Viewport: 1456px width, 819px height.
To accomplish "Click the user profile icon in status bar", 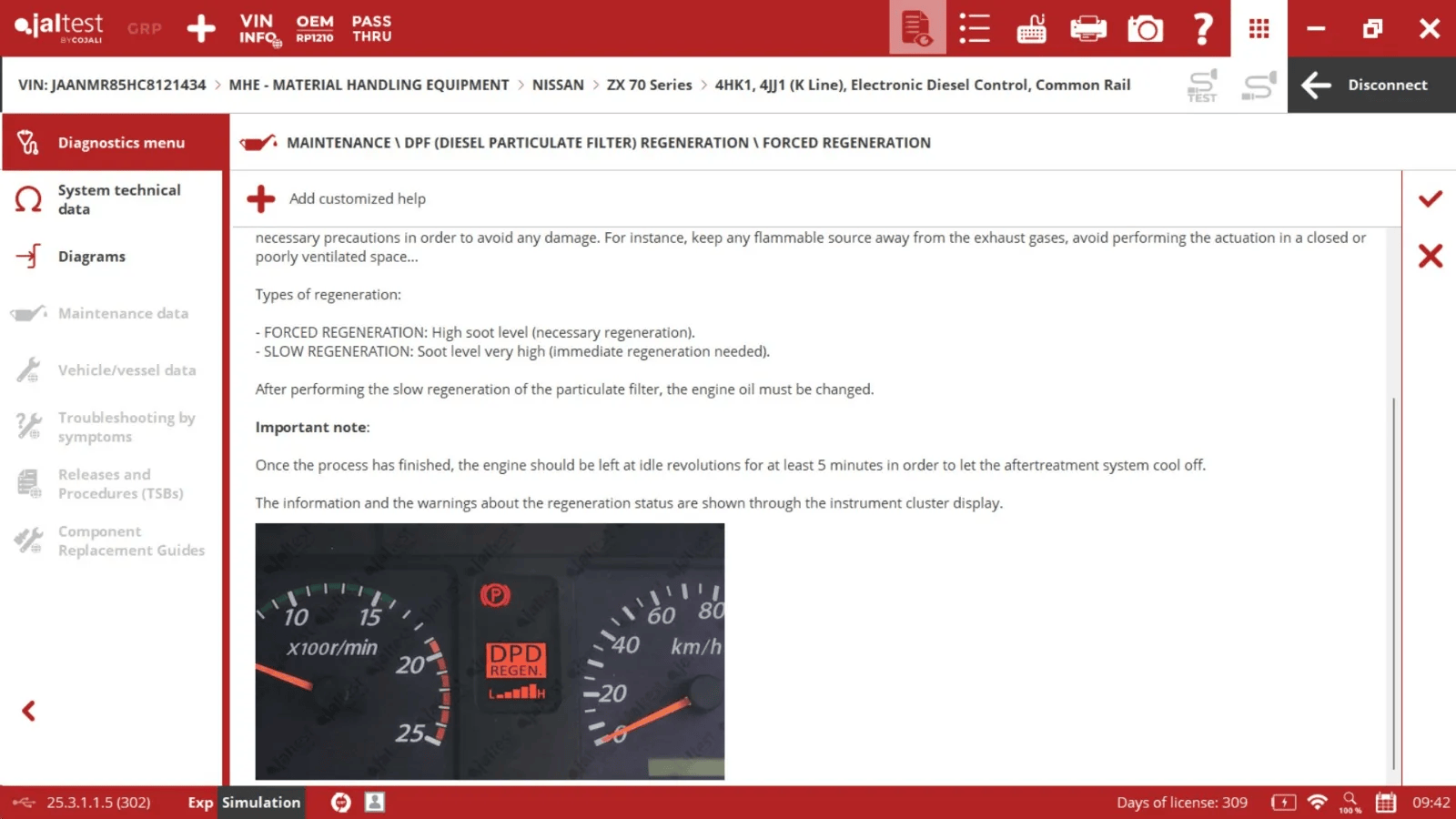I will [x=375, y=802].
